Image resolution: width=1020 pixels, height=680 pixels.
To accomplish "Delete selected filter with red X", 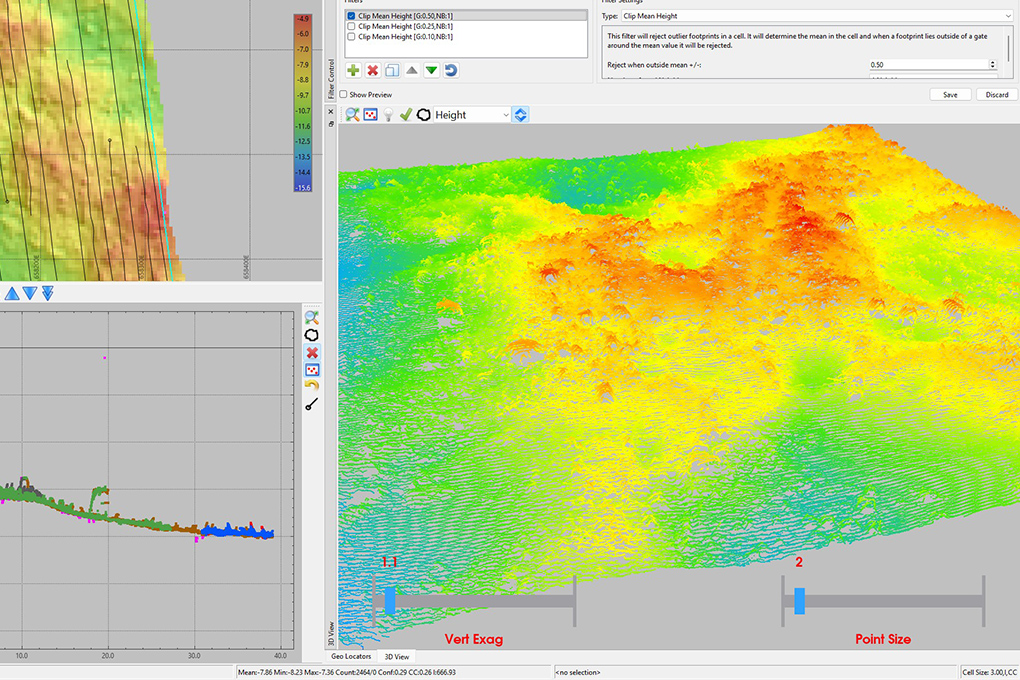I will pos(373,70).
